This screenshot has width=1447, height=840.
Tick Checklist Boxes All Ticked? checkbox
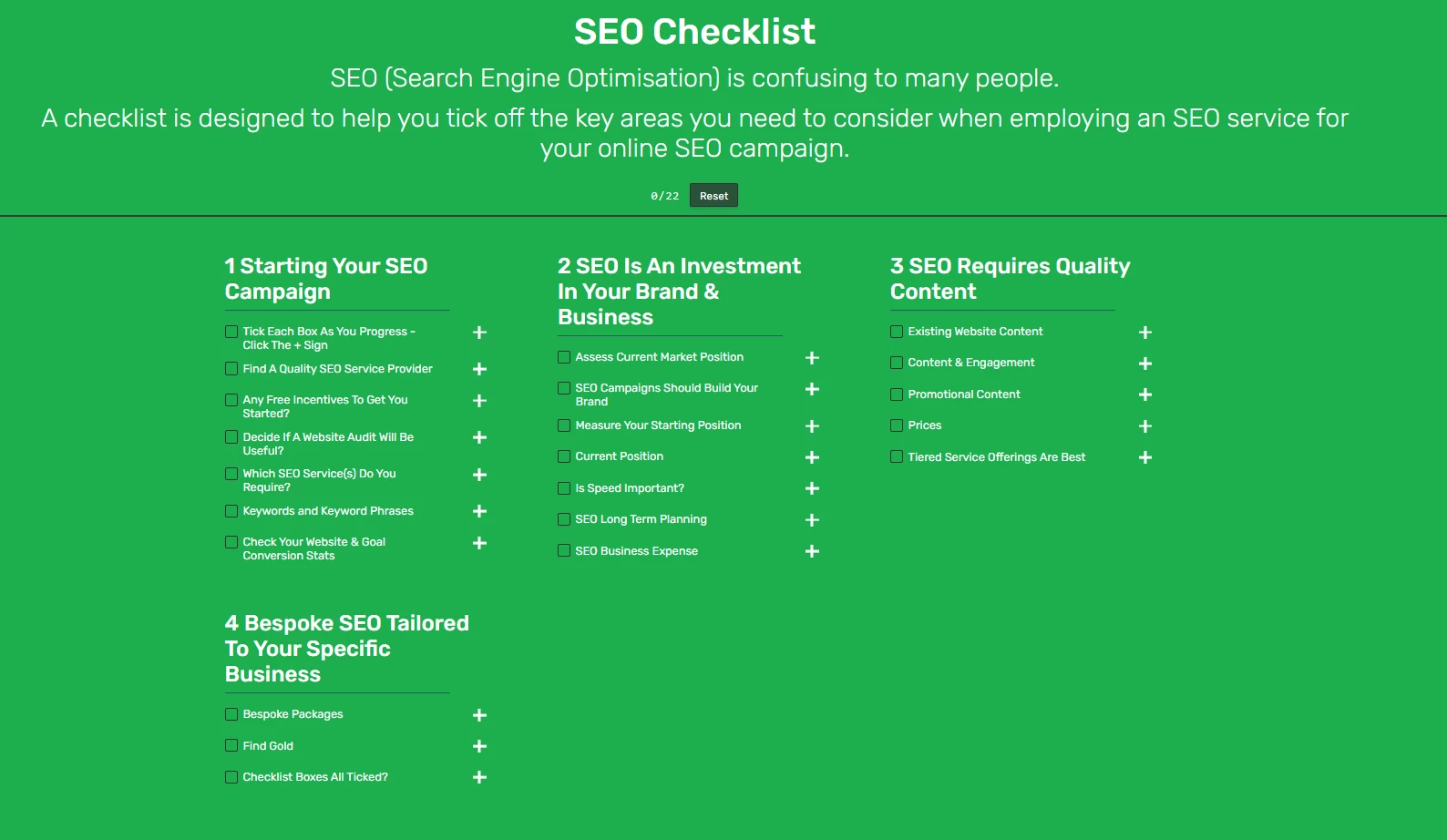tap(231, 777)
